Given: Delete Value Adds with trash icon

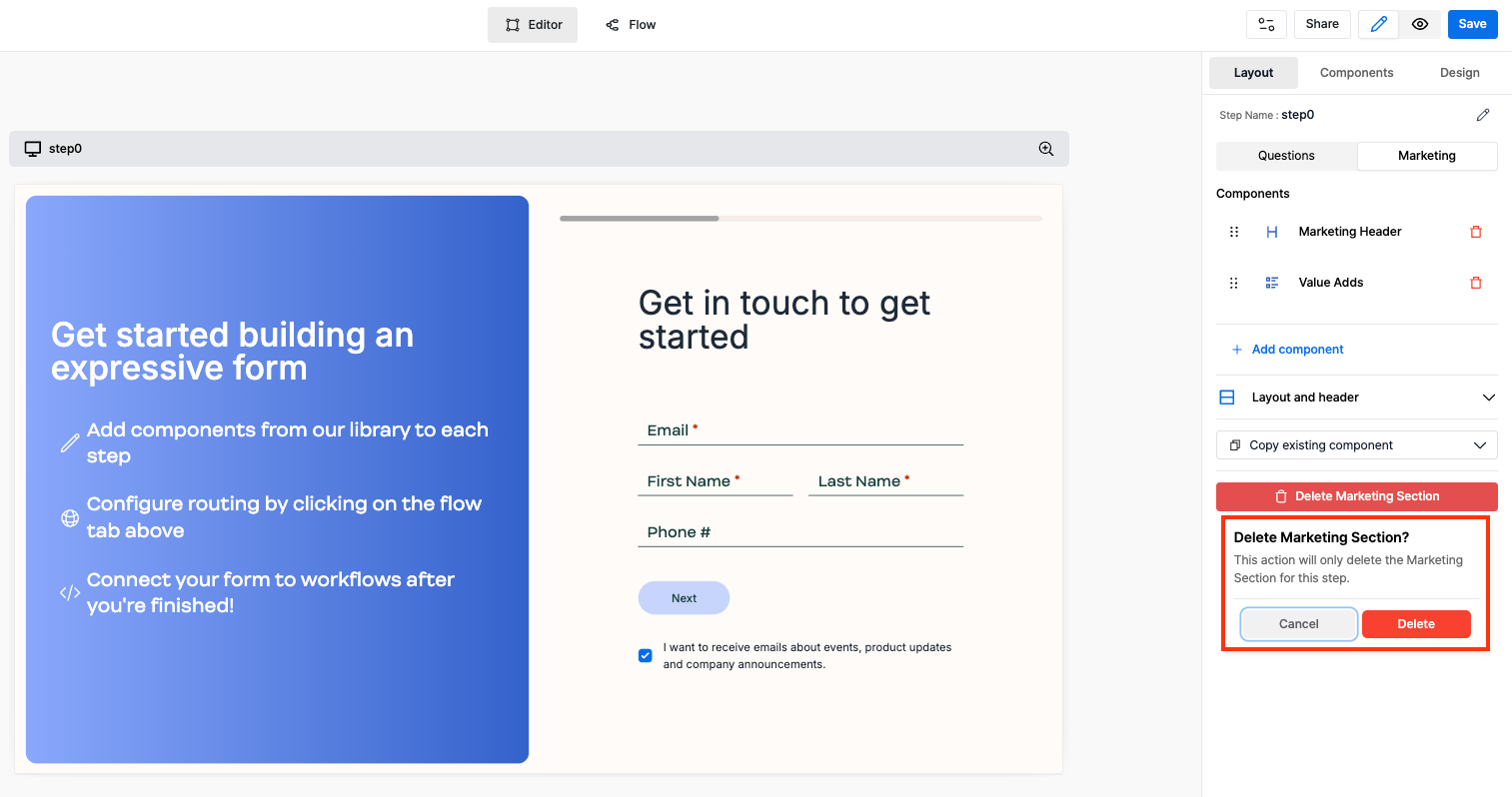Looking at the screenshot, I should click(x=1476, y=283).
